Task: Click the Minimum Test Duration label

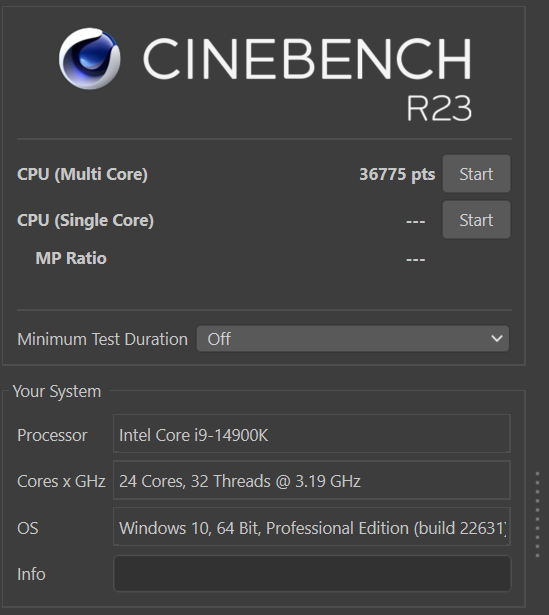Action: (102, 339)
